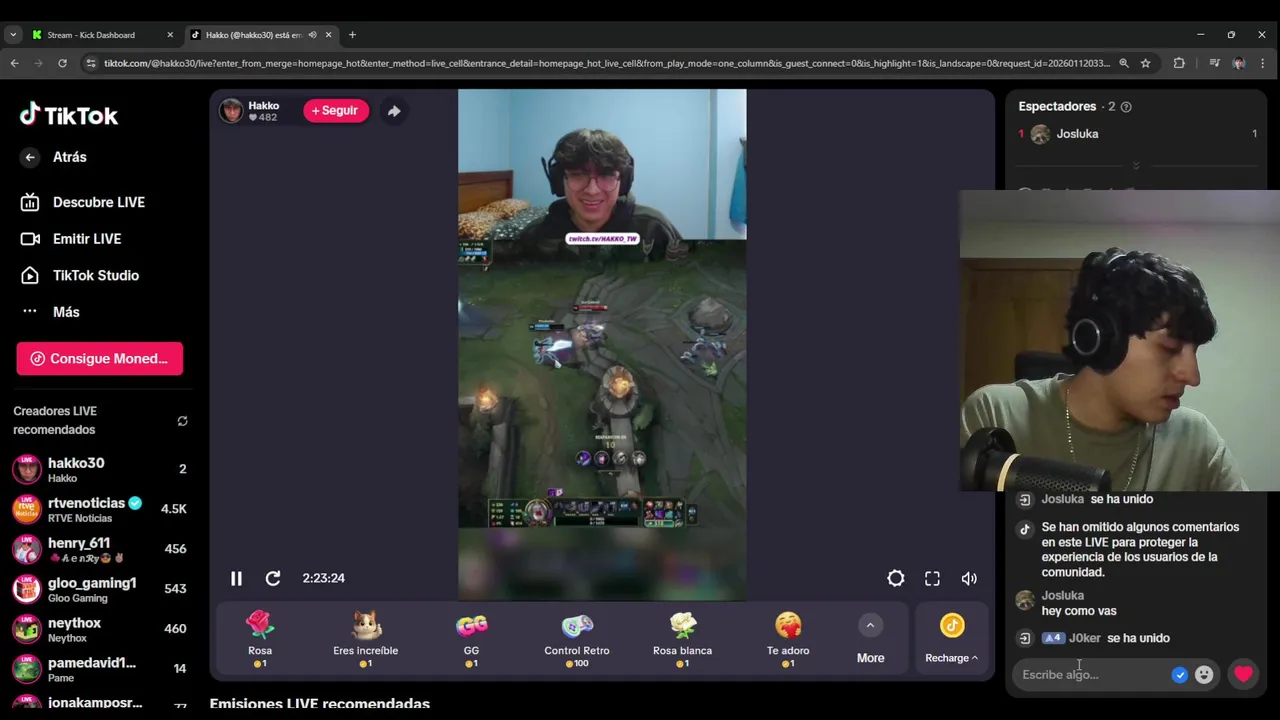This screenshot has height=720, width=1280.
Task: Open a new browser tab
Action: pos(352,35)
